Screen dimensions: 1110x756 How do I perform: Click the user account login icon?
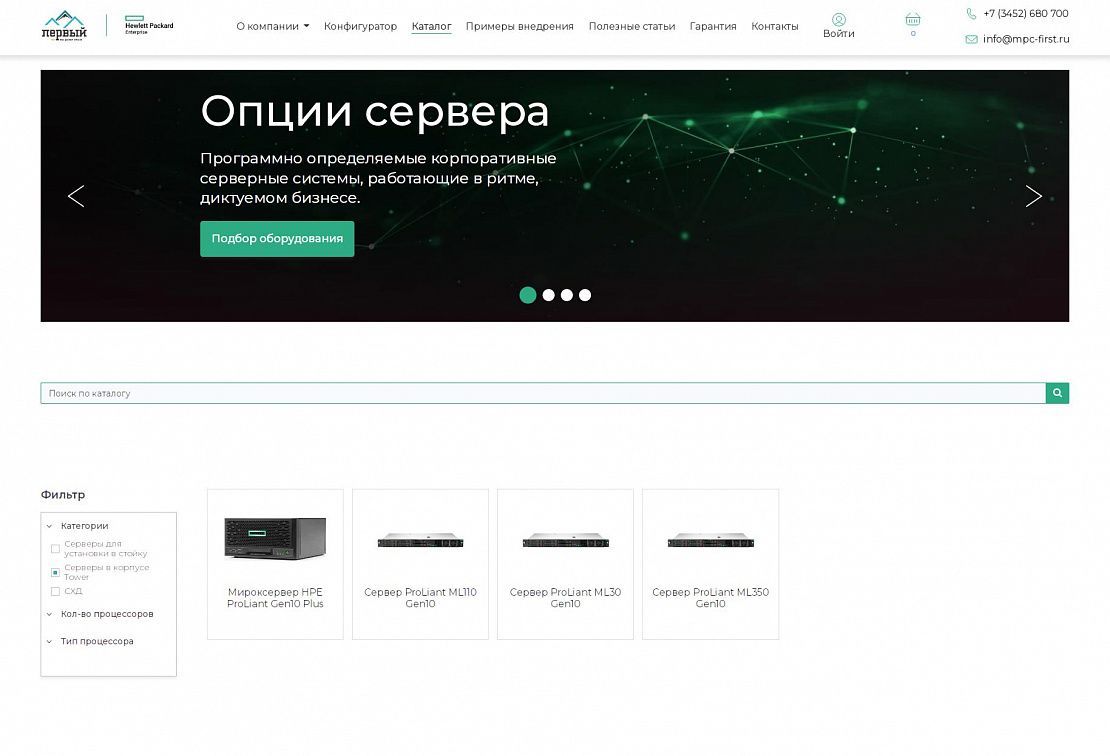(838, 20)
